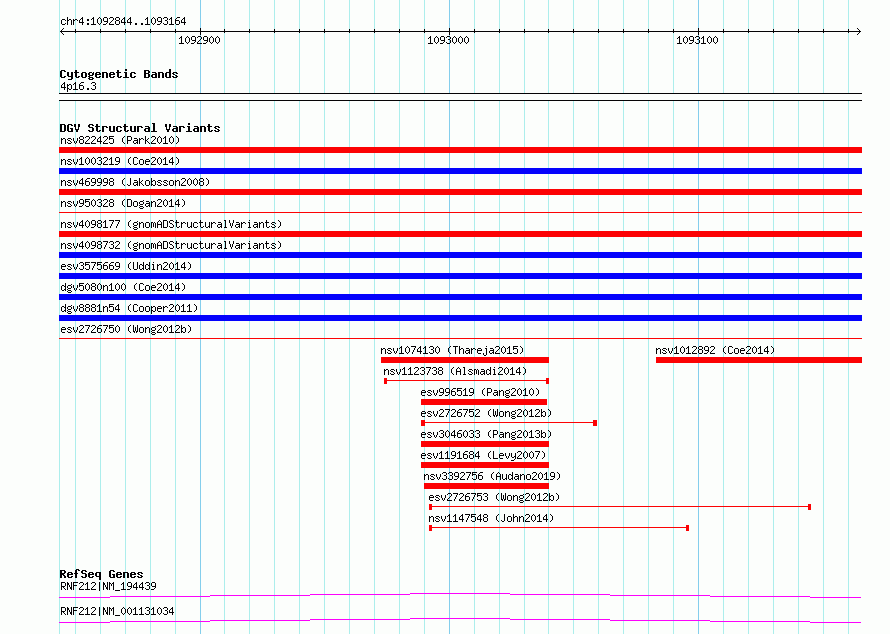This screenshot has width=890, height=634.
Task: Open the nsv822425 (Park2010) variant label
Action: pyautogui.click(x=120, y=140)
